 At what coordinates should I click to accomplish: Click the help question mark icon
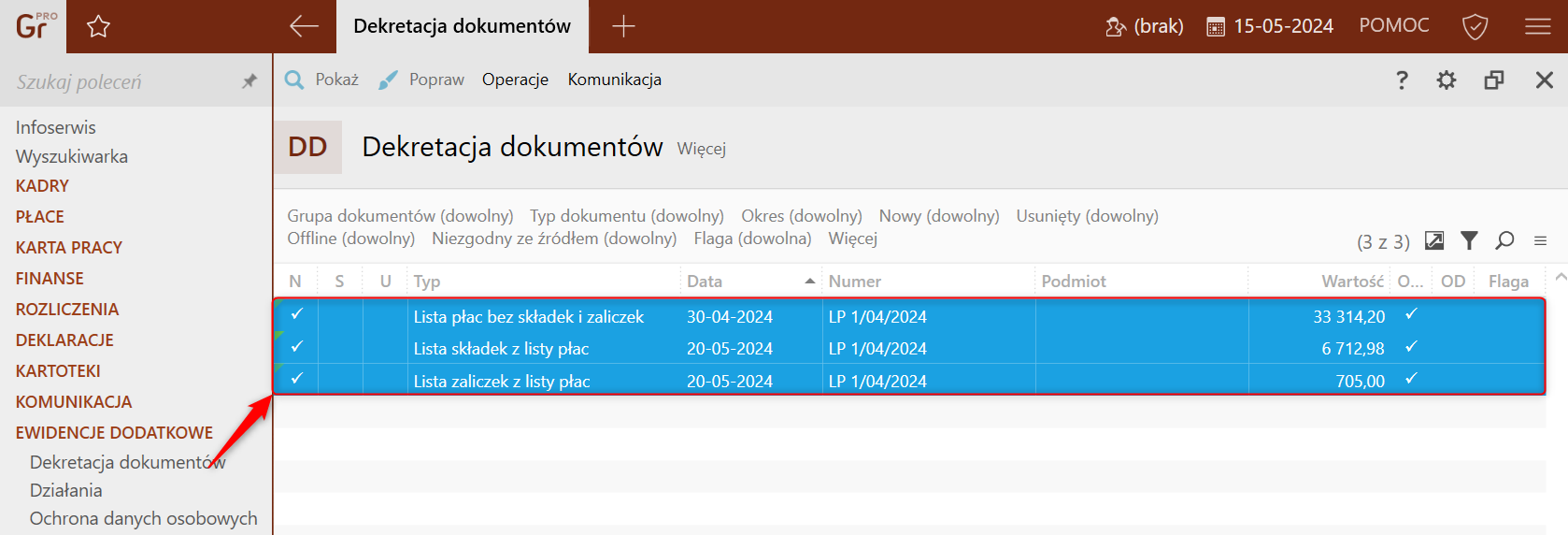(x=1402, y=80)
